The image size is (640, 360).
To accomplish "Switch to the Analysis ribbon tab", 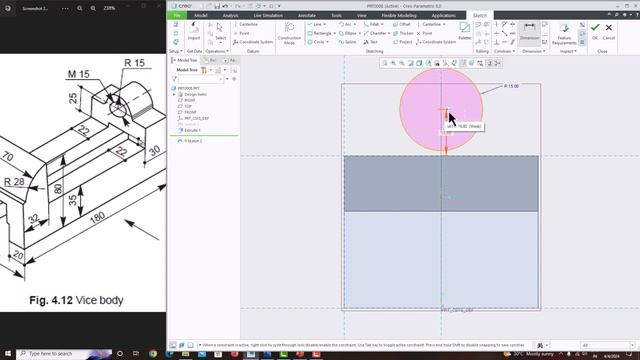I will point(230,16).
